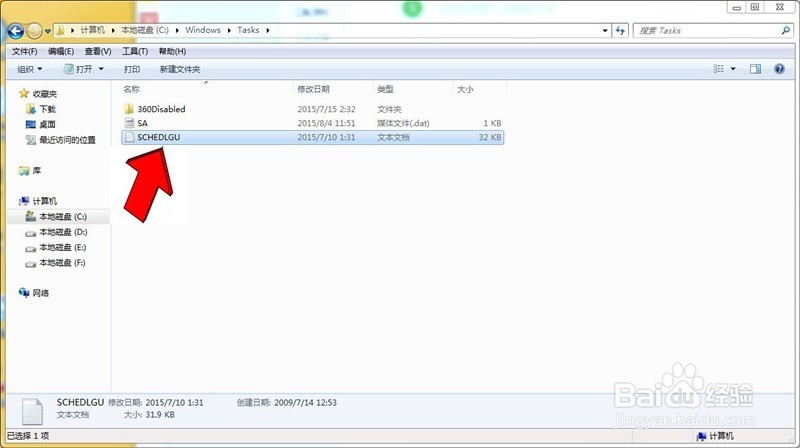Click the refresh button beside address bar
Viewport: 800px width, 448px height.
point(620,31)
